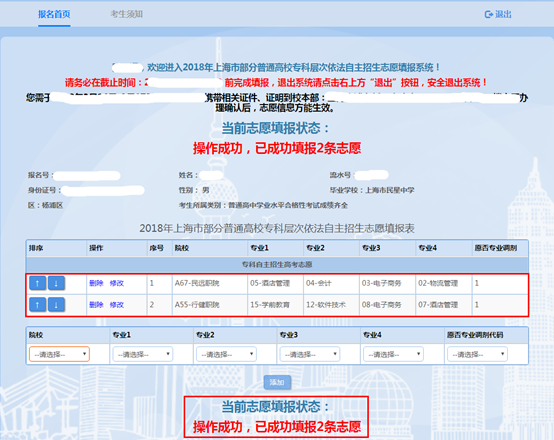Switch to the 考生须知 tab
Screen dimensions: 554x440
pyautogui.click(x=126, y=14)
